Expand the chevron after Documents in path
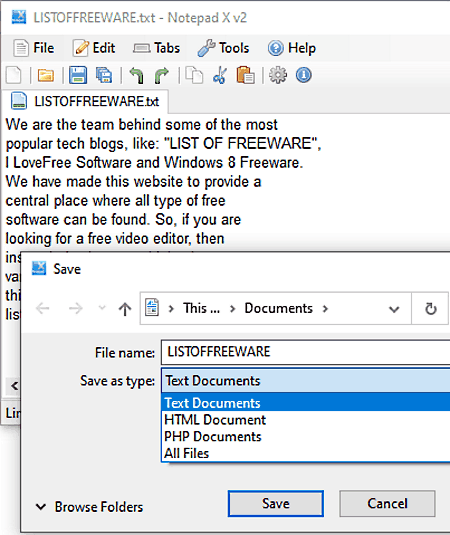 coord(325,309)
